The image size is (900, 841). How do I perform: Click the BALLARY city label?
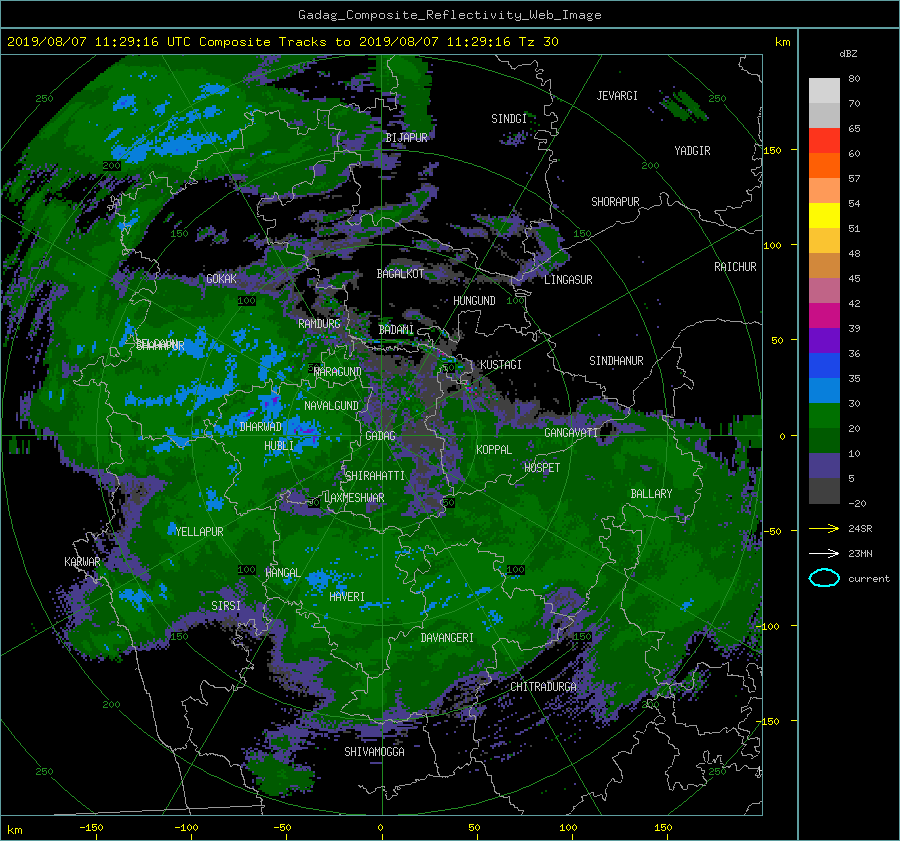651,494
